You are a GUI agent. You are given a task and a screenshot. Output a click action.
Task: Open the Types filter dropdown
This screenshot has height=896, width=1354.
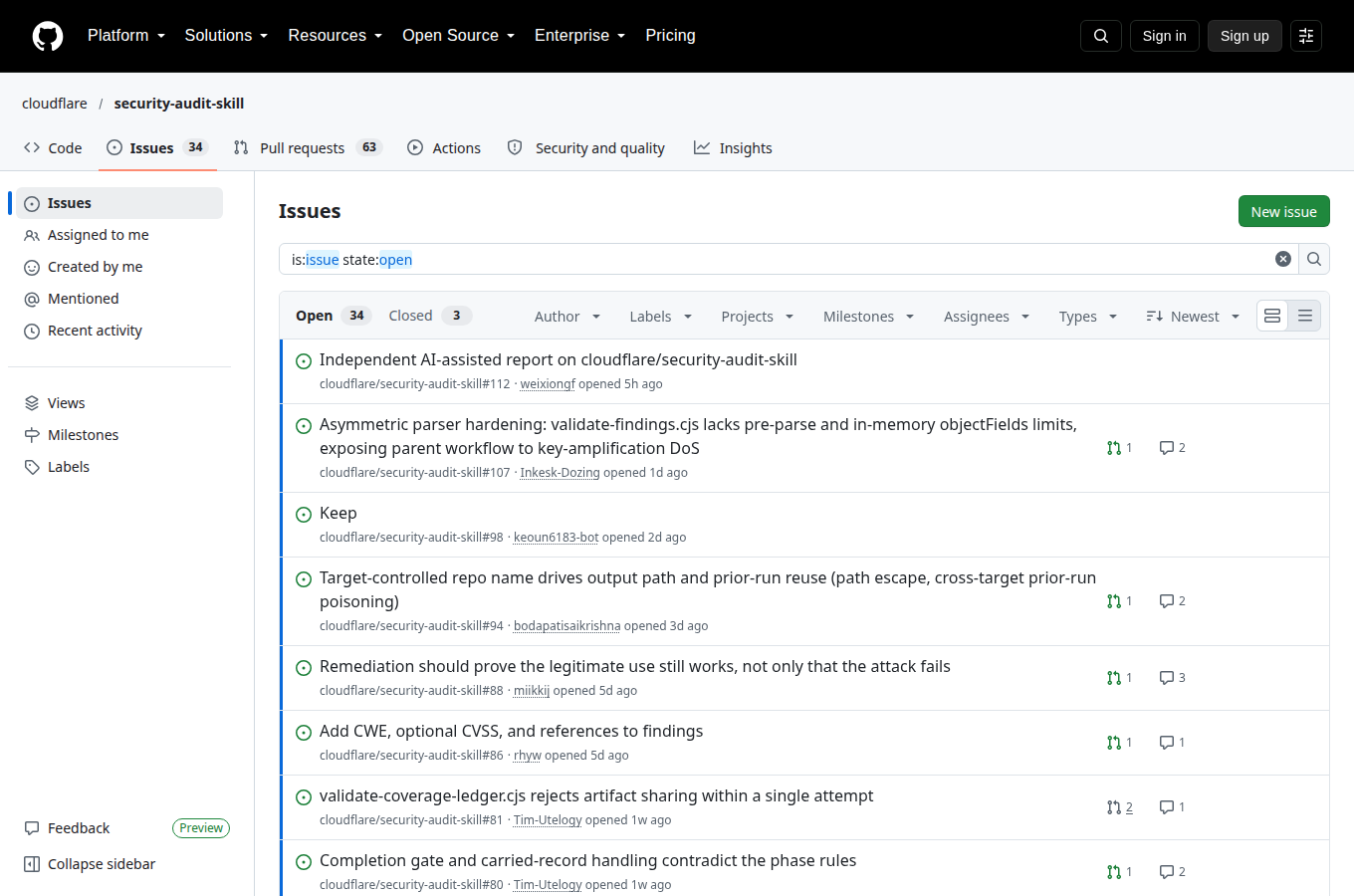click(x=1088, y=317)
